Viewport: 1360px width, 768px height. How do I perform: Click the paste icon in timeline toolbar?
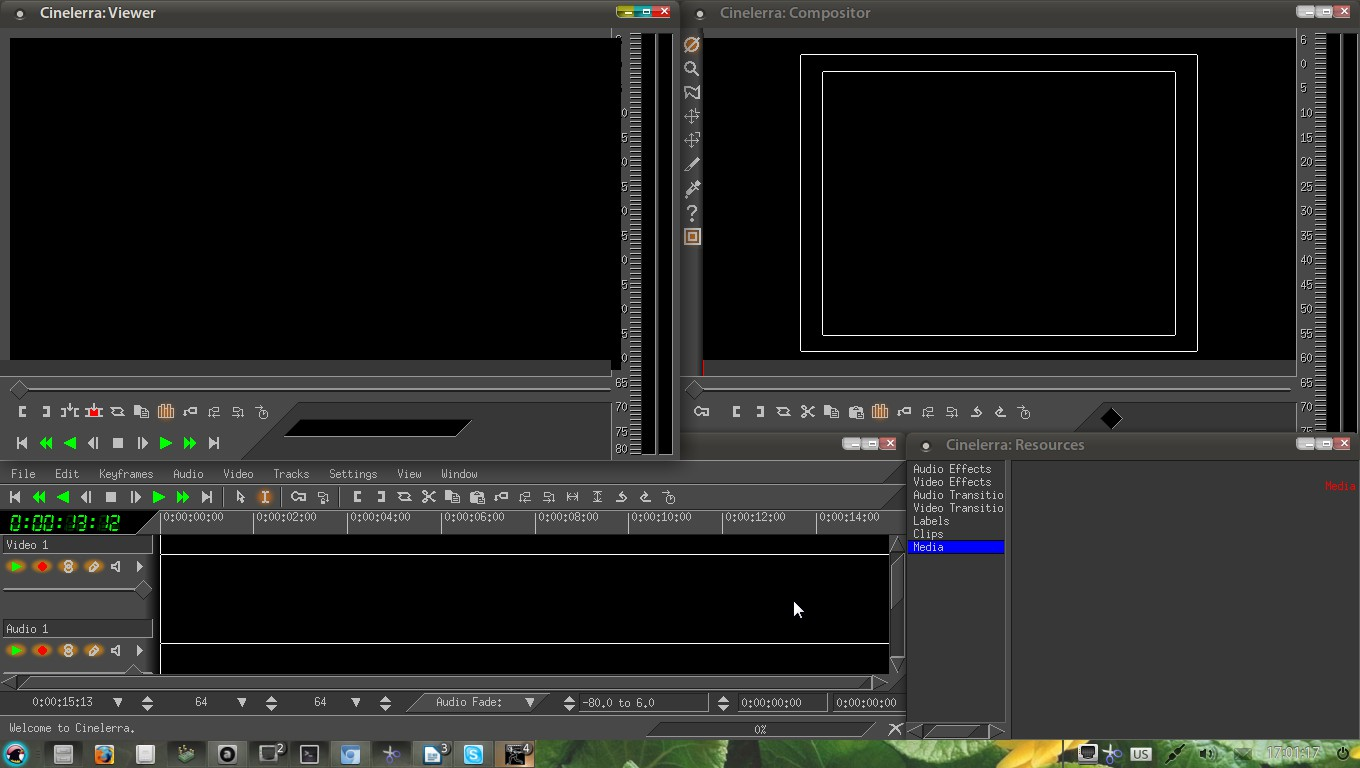click(x=477, y=497)
